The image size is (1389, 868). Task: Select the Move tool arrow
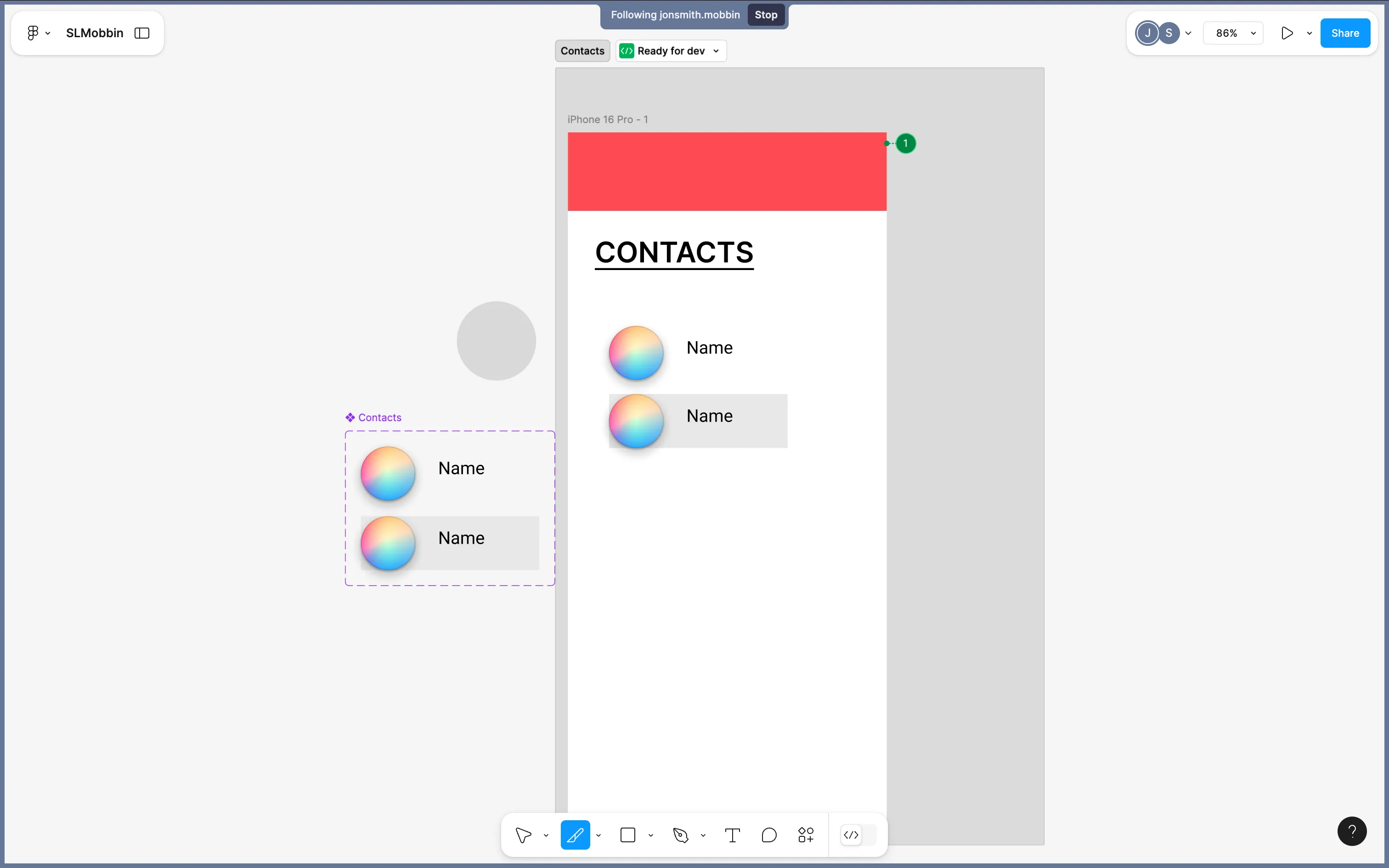pos(523,835)
